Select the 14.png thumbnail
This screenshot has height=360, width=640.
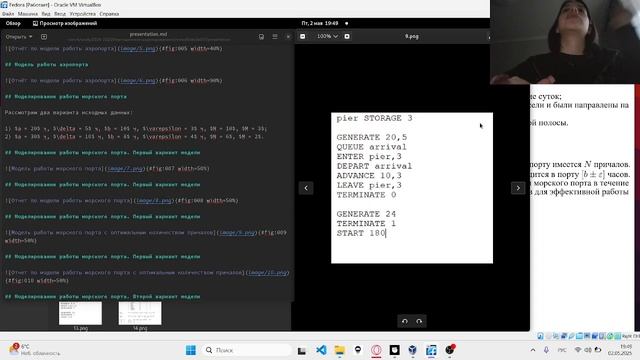coord(140,313)
